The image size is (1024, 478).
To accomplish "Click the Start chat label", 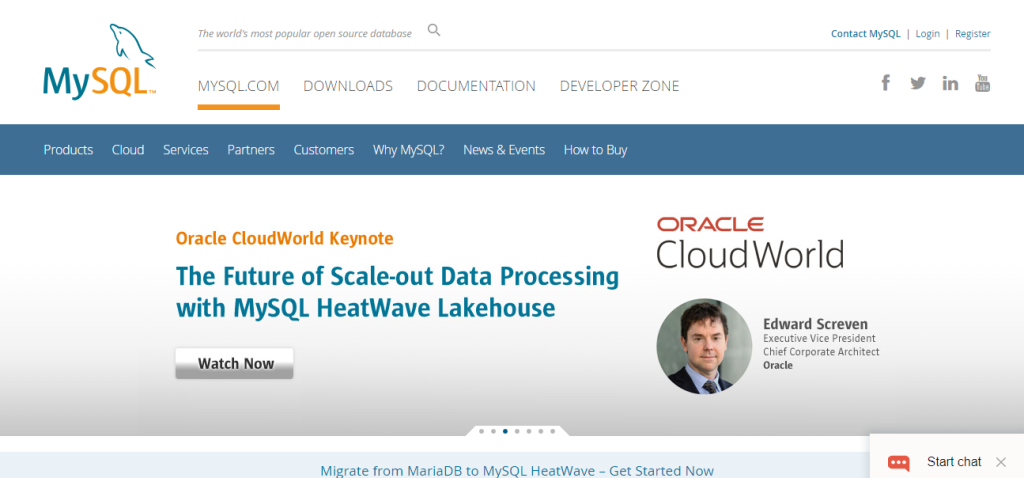I will 954,462.
